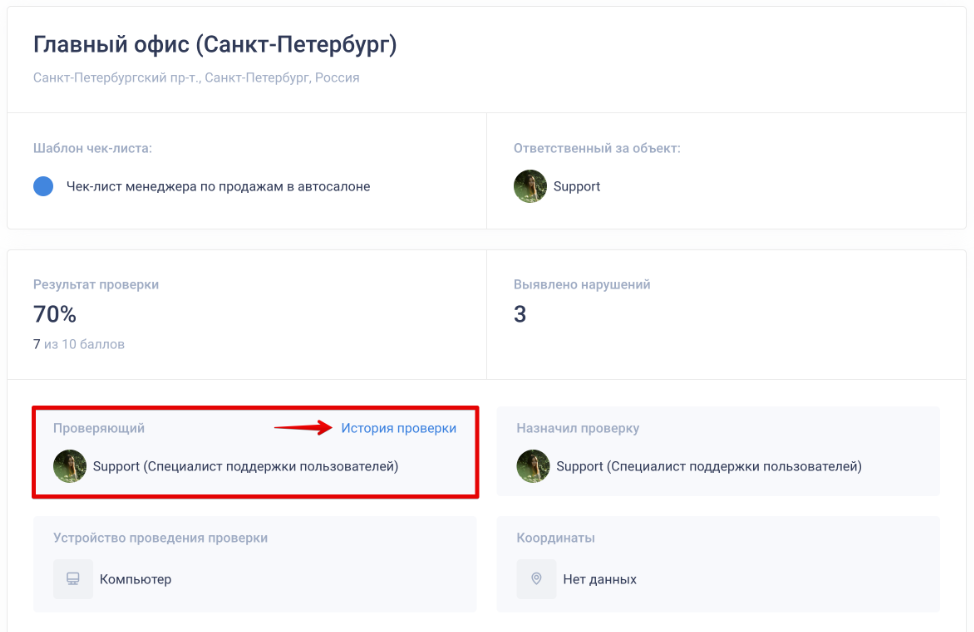Viewport: 974px width, 632px height.
Task: Click the Устройство проведения проверки heading
Action: [x=160, y=538]
